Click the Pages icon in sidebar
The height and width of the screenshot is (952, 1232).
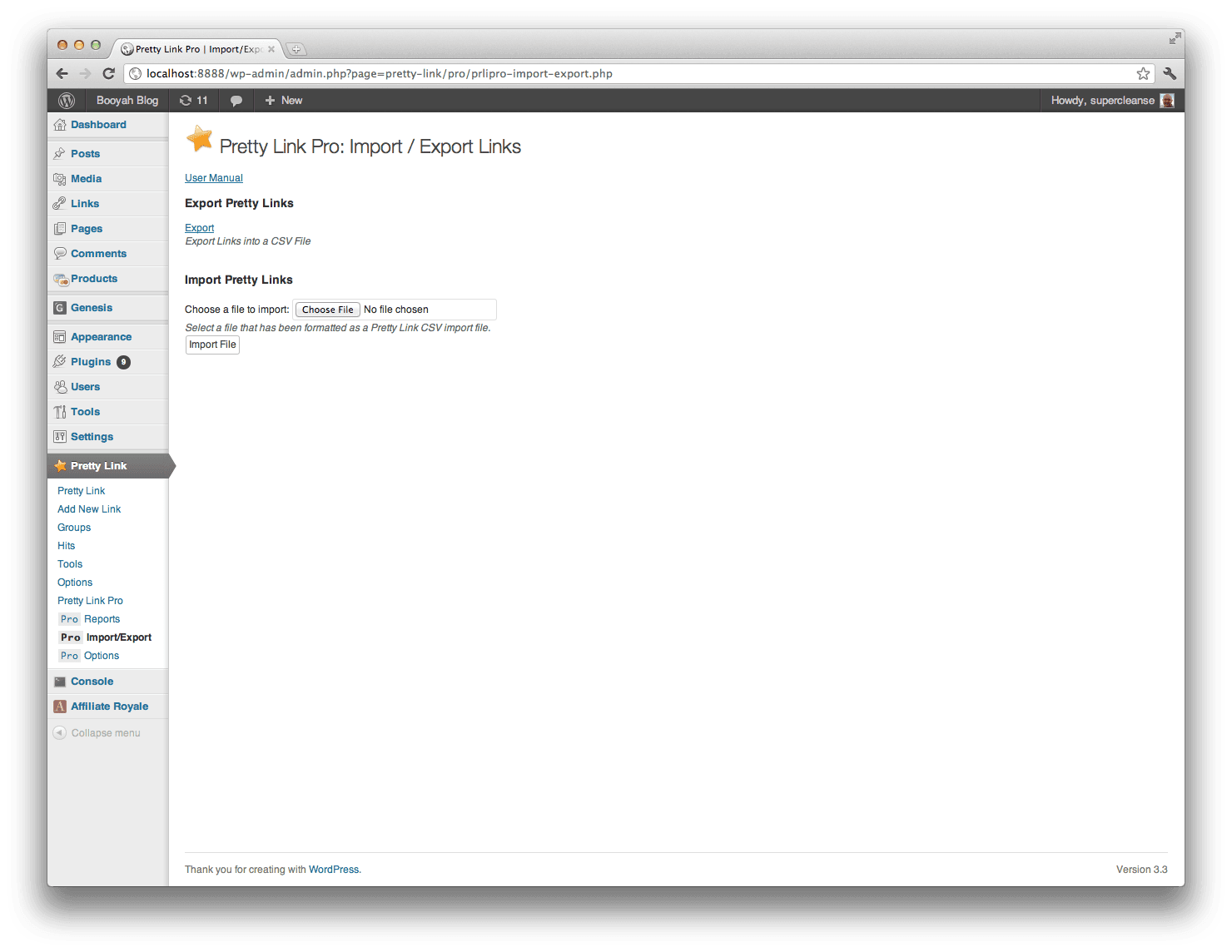60,229
